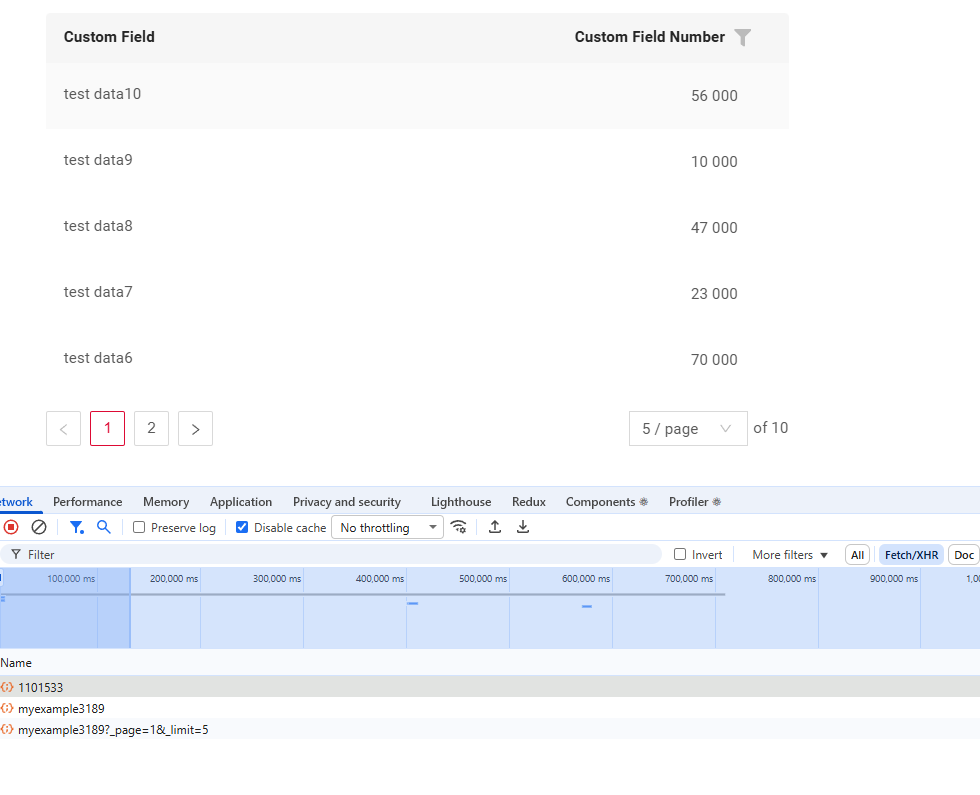The width and height of the screenshot is (980, 795).
Task: Check the Invert filter checkbox
Action: click(680, 555)
